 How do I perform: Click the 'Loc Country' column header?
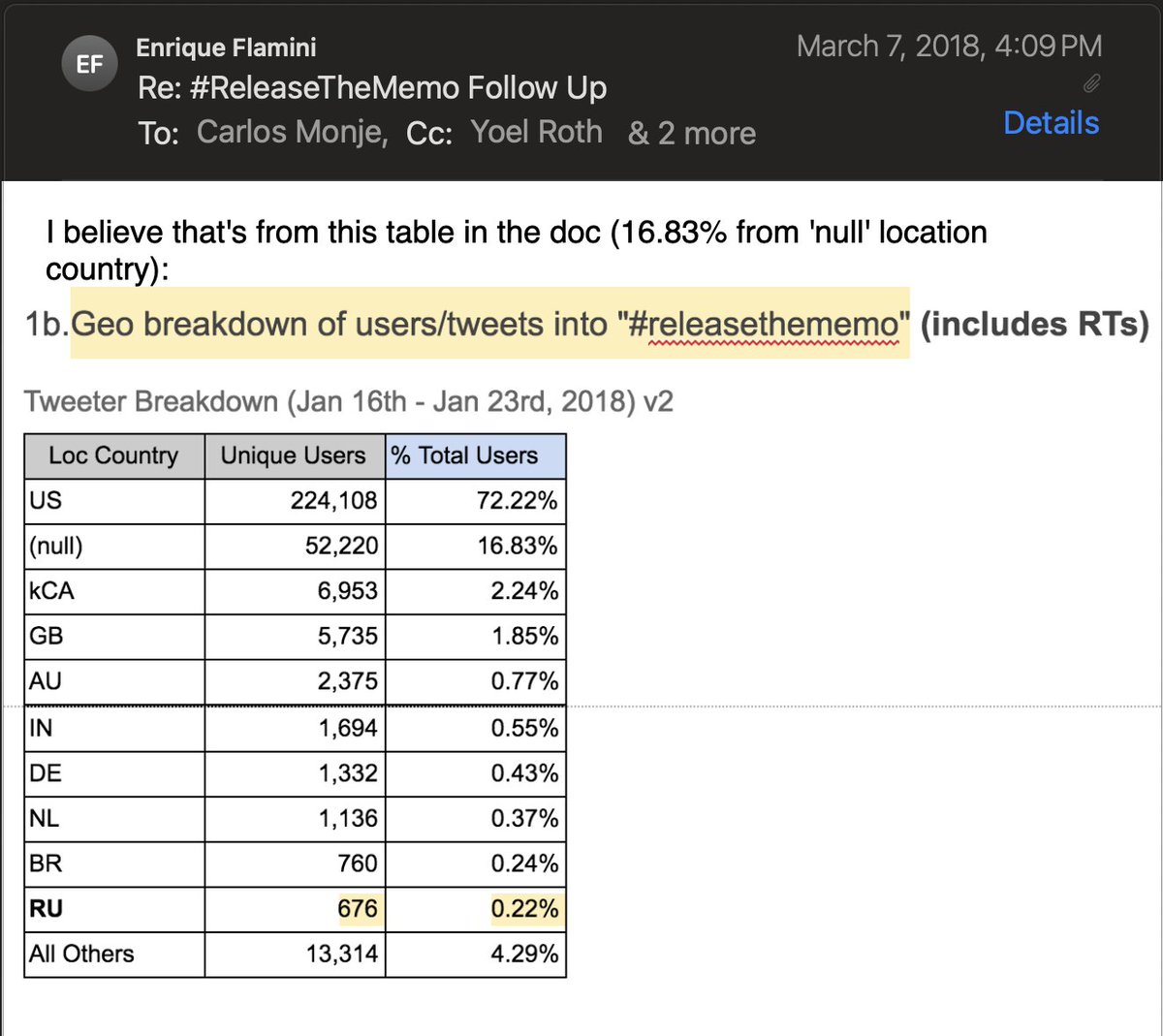click(114, 455)
